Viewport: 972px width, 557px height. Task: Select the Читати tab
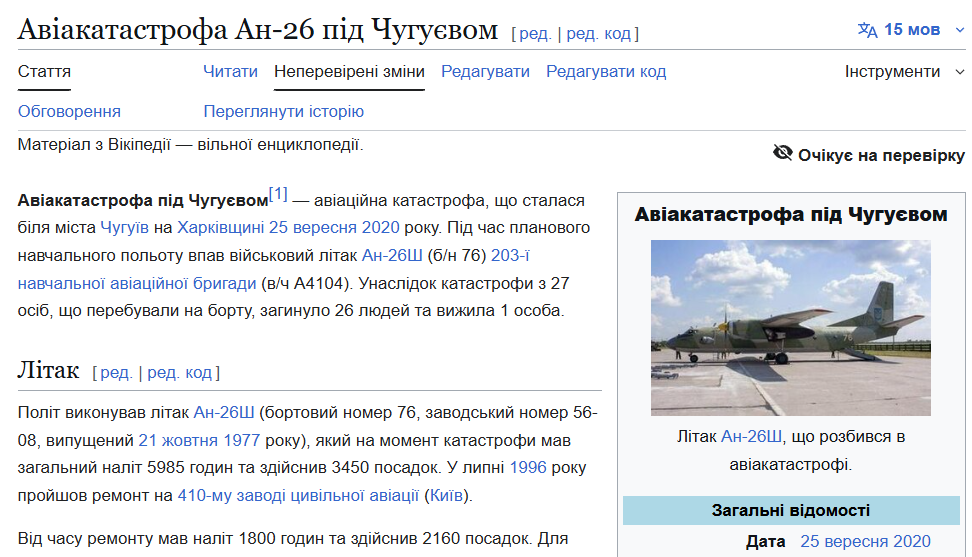230,72
